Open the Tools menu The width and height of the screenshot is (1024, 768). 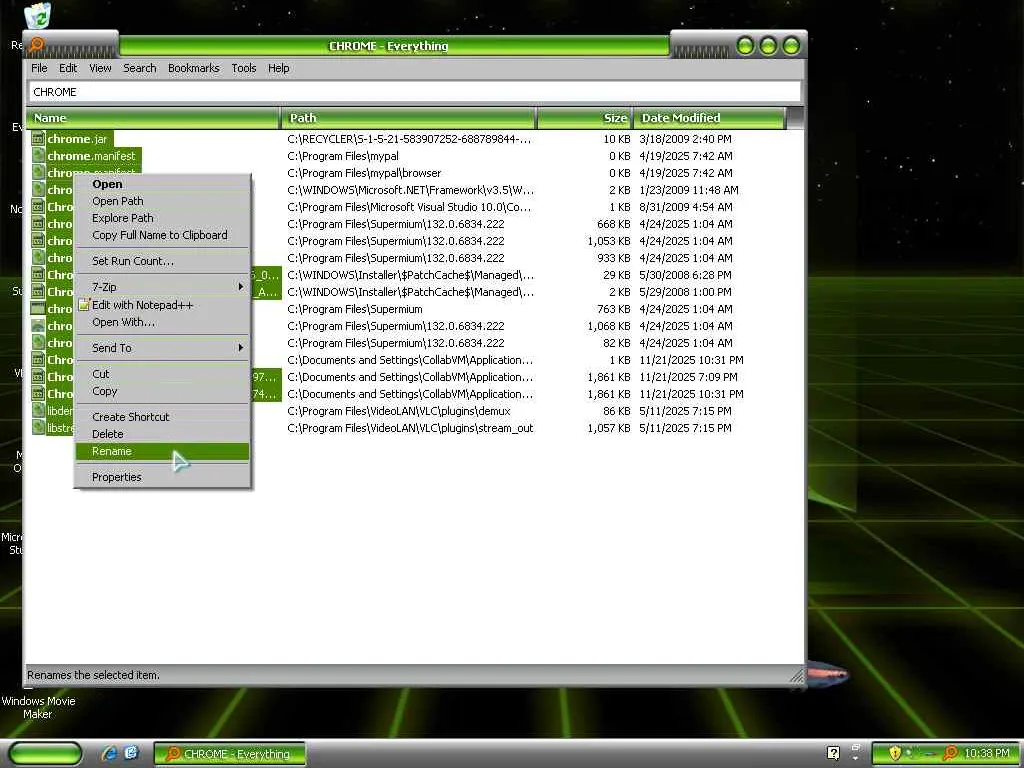(244, 68)
